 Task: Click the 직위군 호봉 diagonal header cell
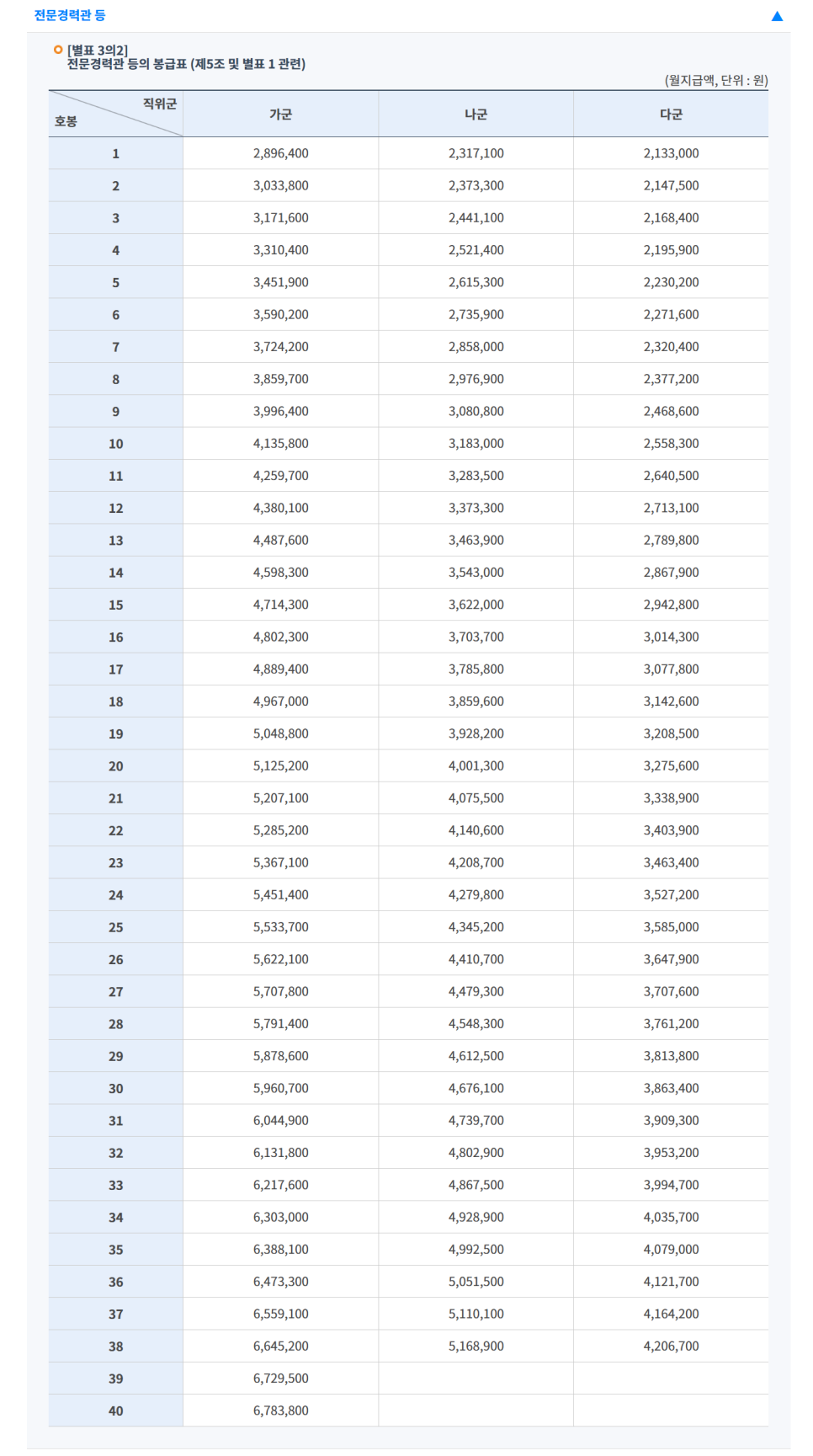click(116, 115)
